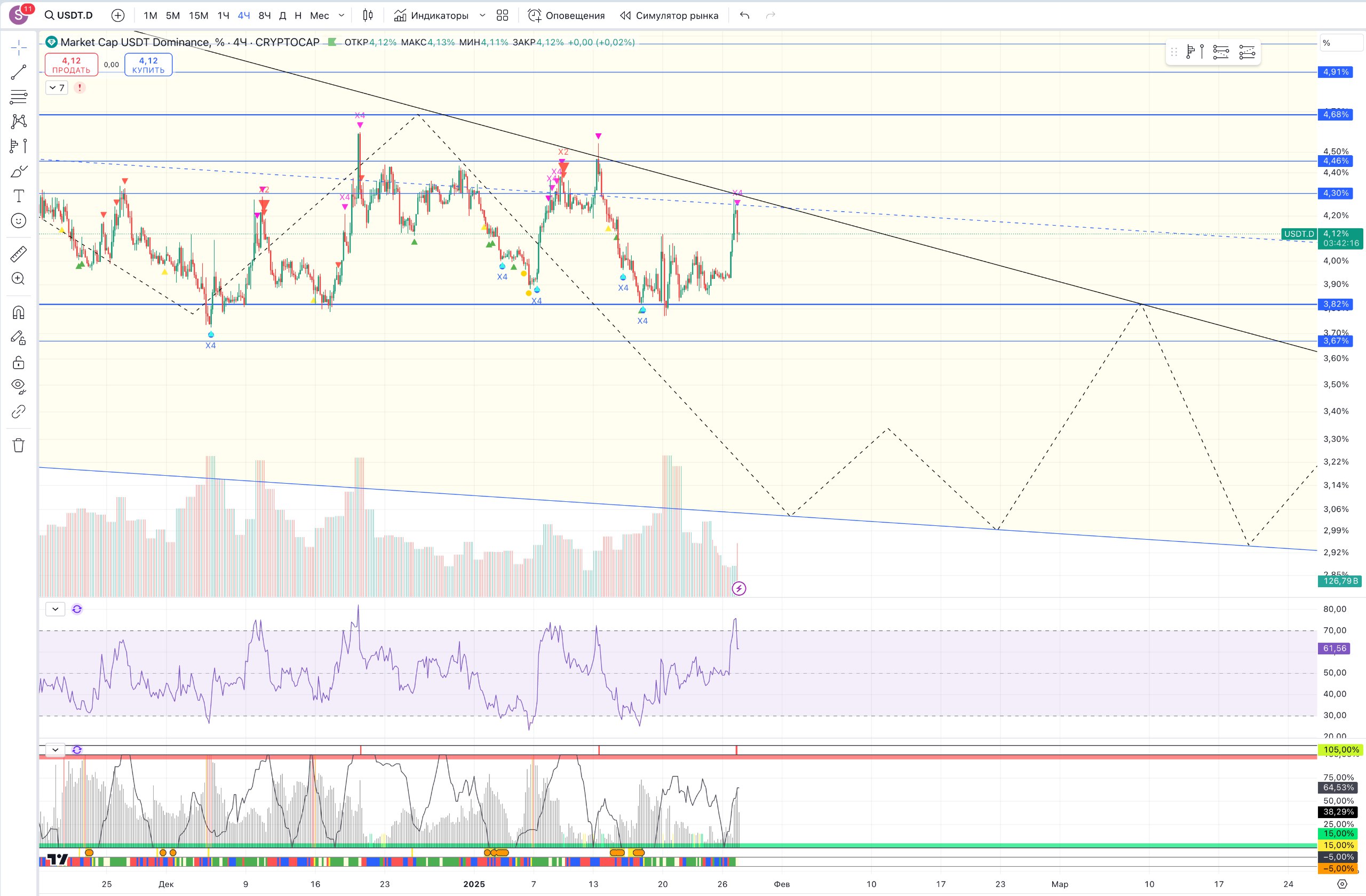Click the undo arrow

744,15
